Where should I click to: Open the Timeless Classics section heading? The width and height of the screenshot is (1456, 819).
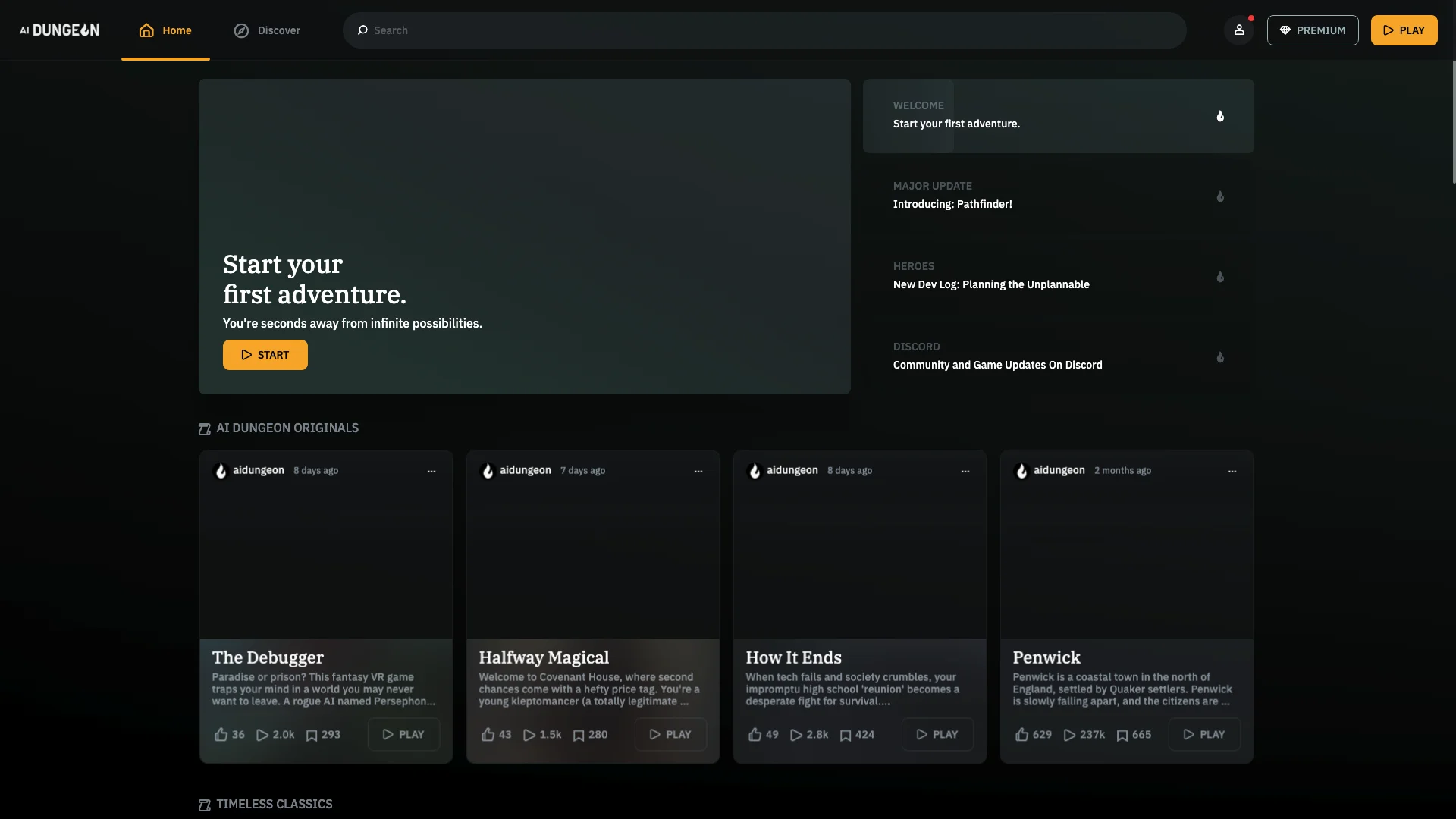point(275,805)
